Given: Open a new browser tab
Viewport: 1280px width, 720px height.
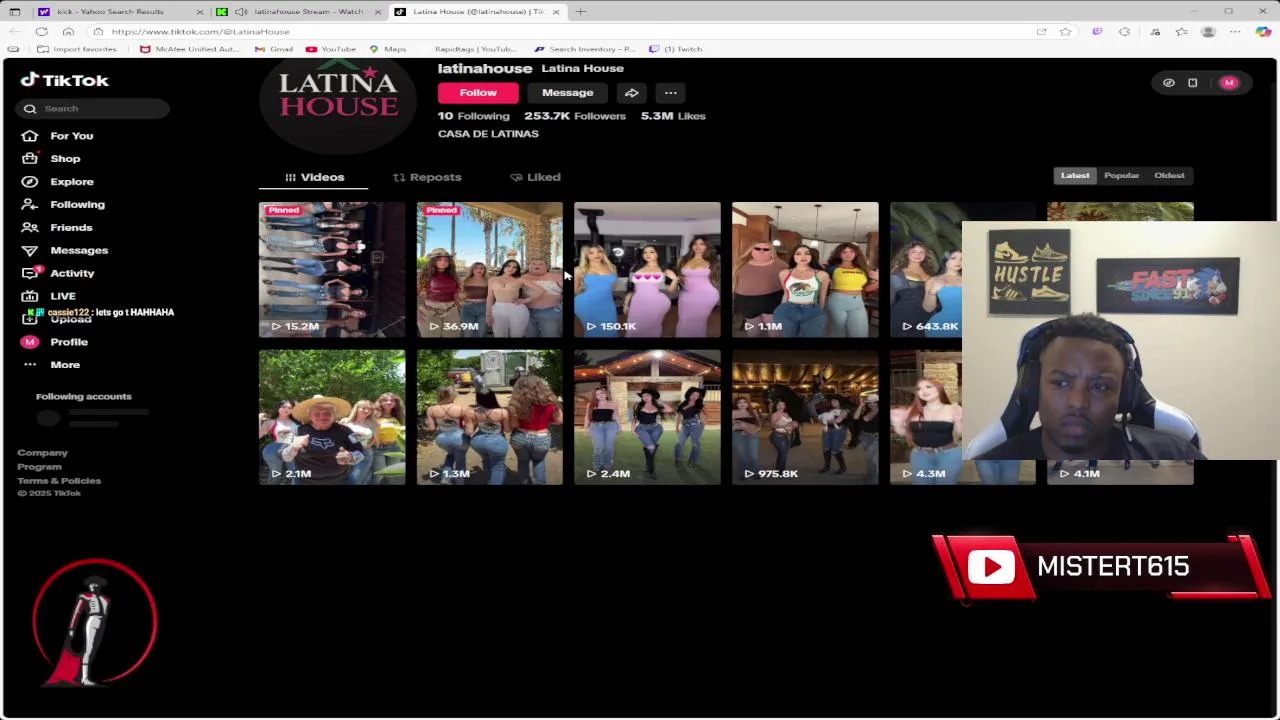Looking at the screenshot, I should click(581, 12).
